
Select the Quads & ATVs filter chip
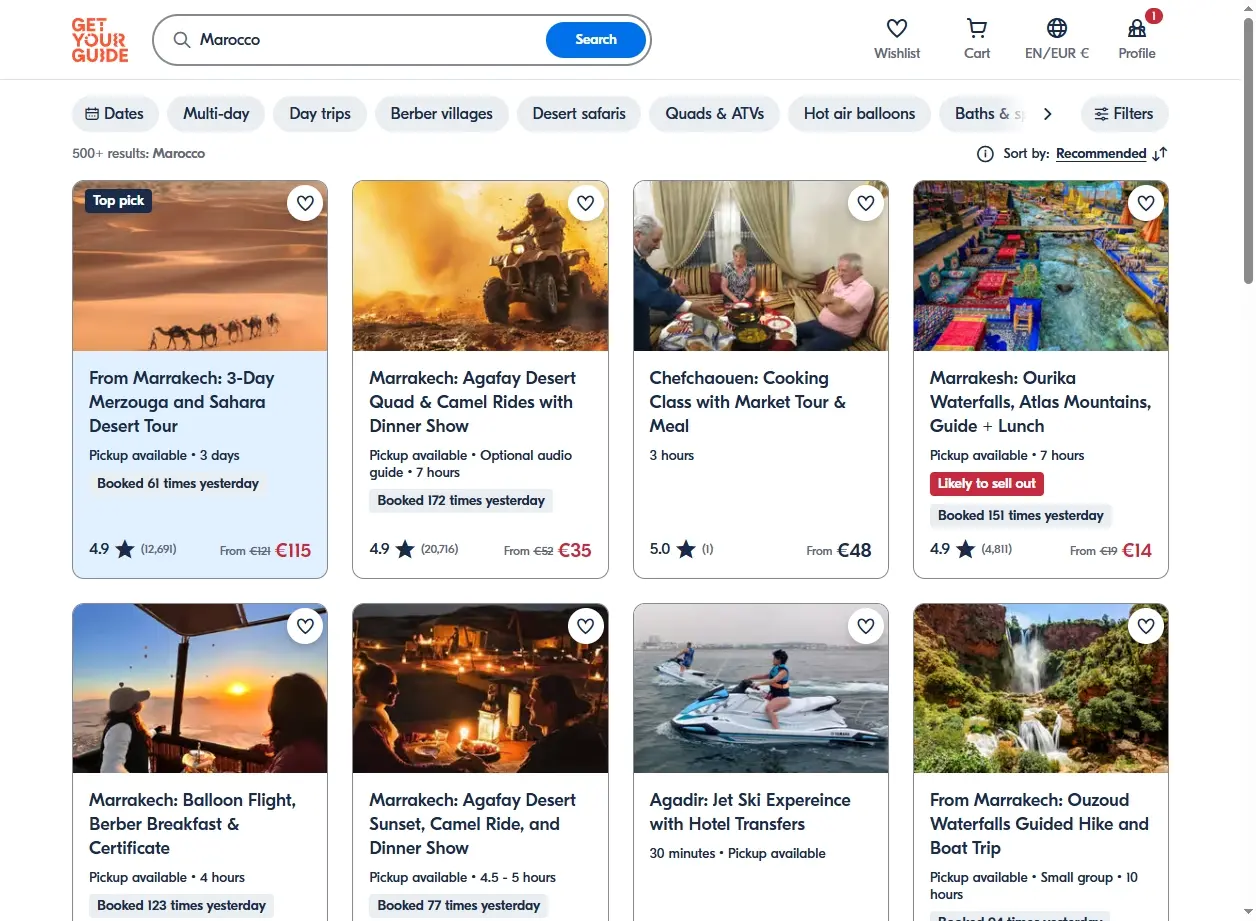[x=715, y=114]
